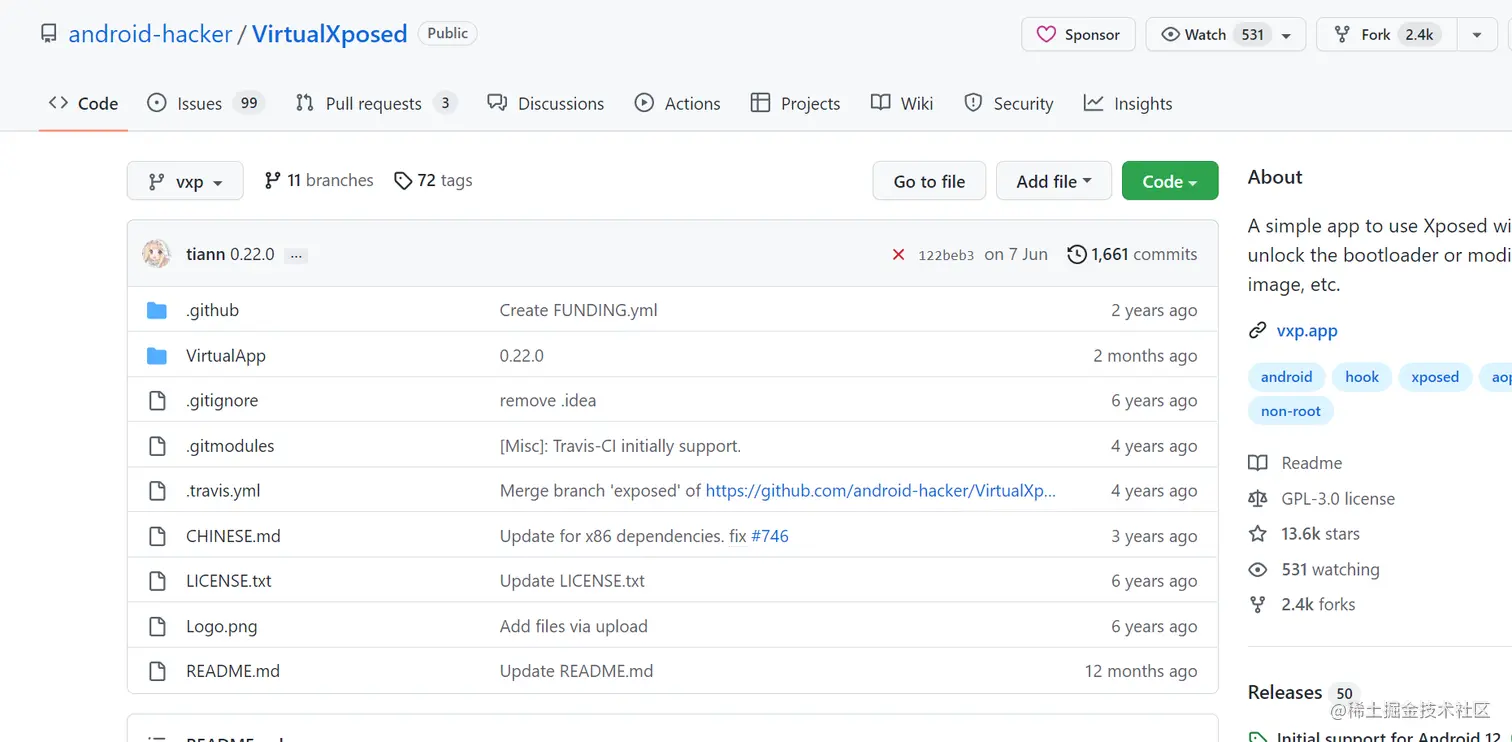View the 72 tags link

click(433, 181)
